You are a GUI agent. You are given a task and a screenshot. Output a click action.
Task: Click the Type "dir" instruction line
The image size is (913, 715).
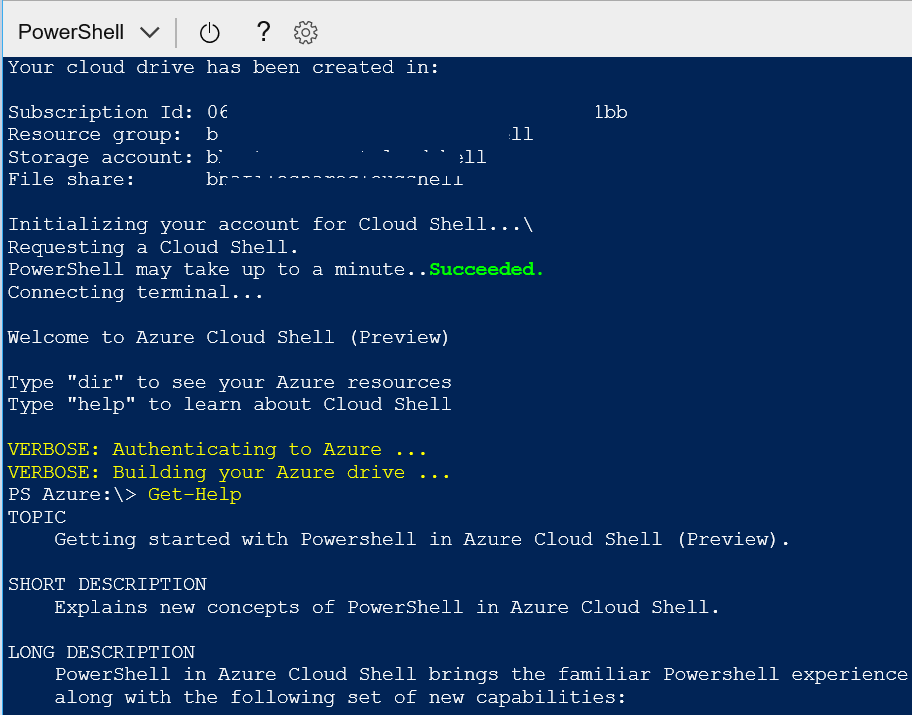[x=229, y=382]
